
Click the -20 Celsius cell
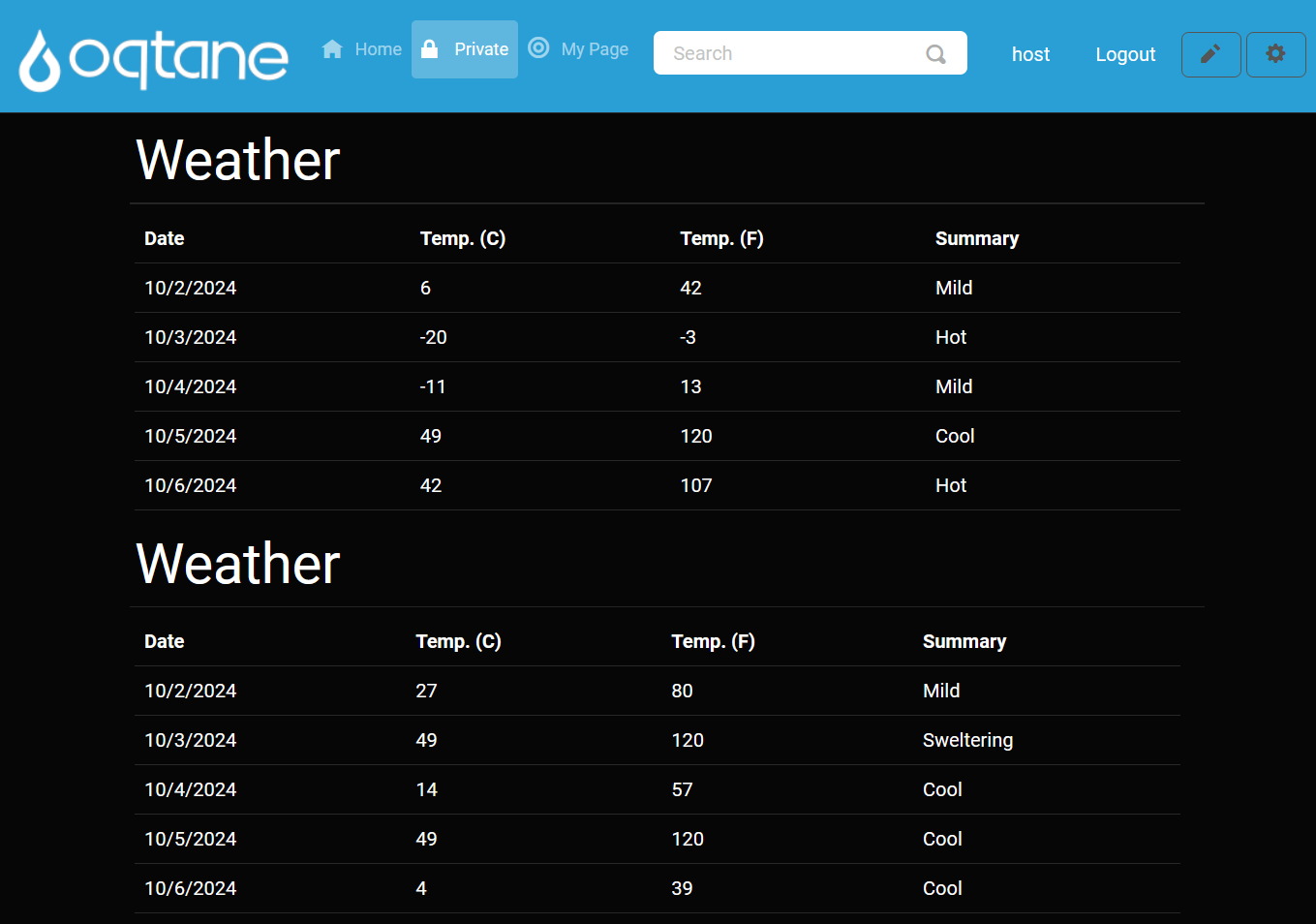pos(434,337)
